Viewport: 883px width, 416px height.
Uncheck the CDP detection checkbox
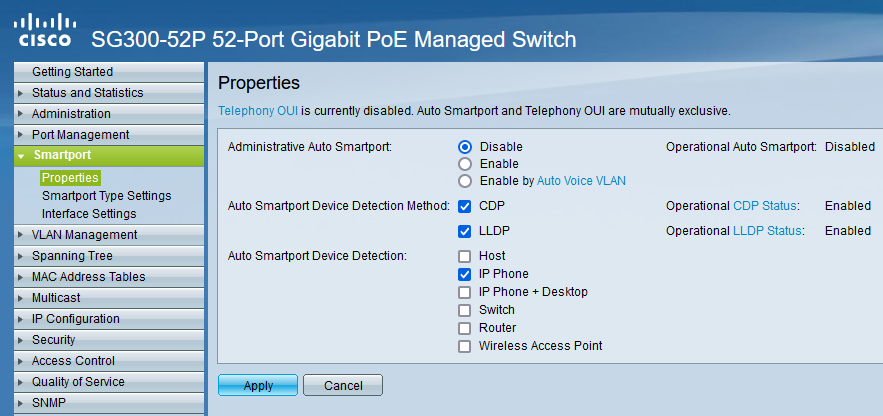click(x=465, y=206)
